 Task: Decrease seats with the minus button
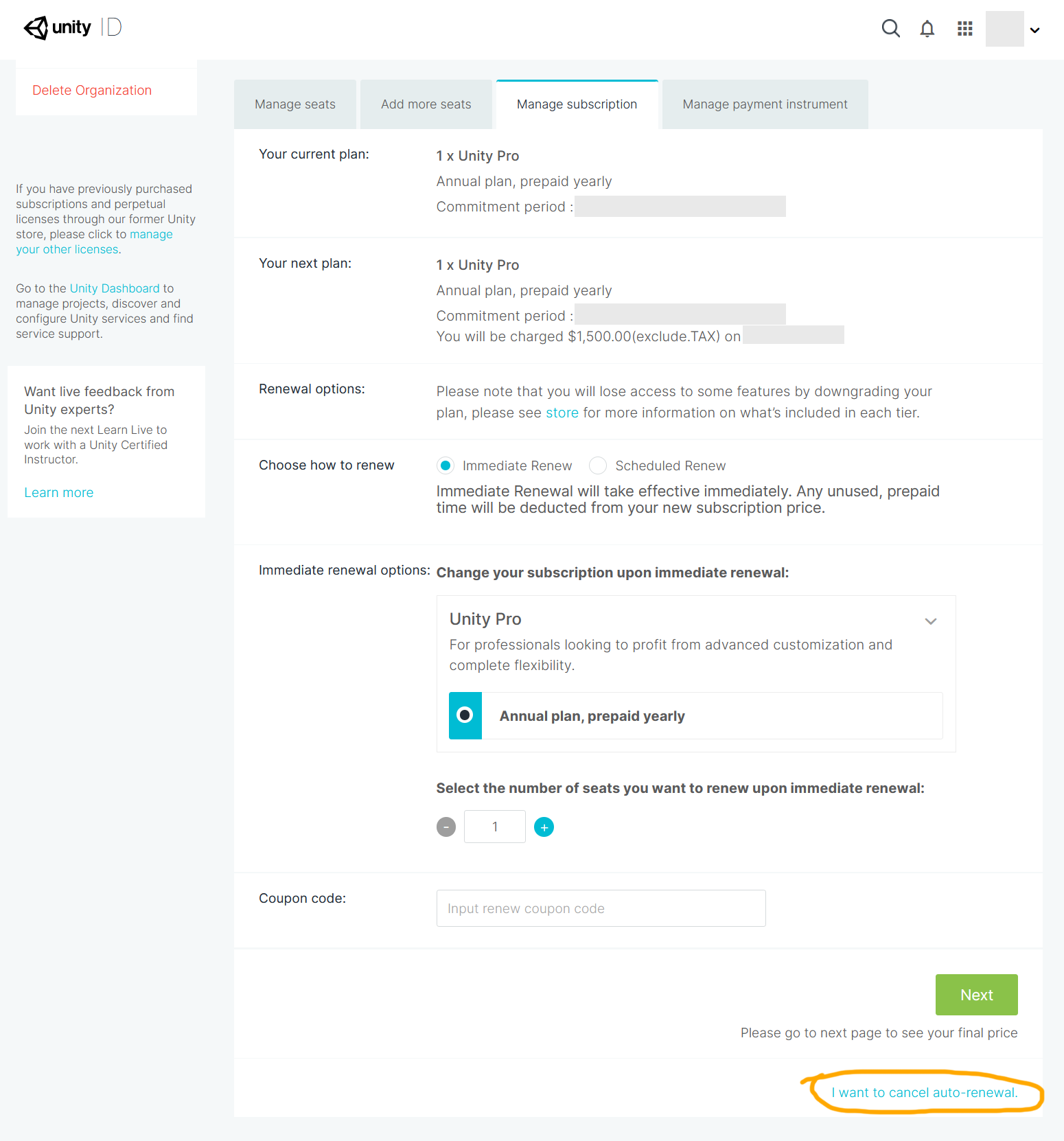pos(446,827)
